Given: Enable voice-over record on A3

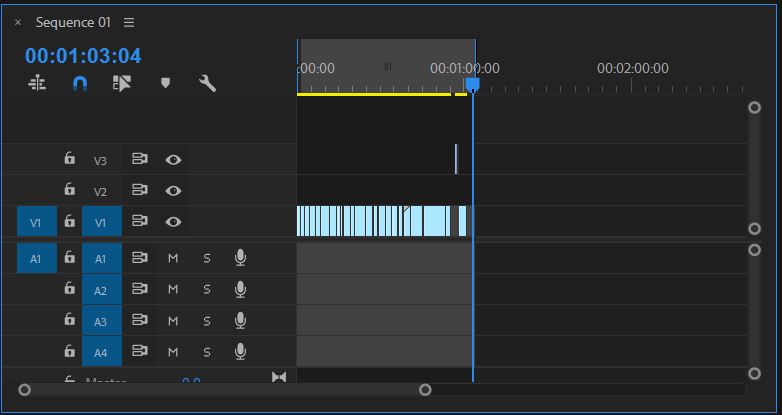Looking at the screenshot, I should point(240,320).
